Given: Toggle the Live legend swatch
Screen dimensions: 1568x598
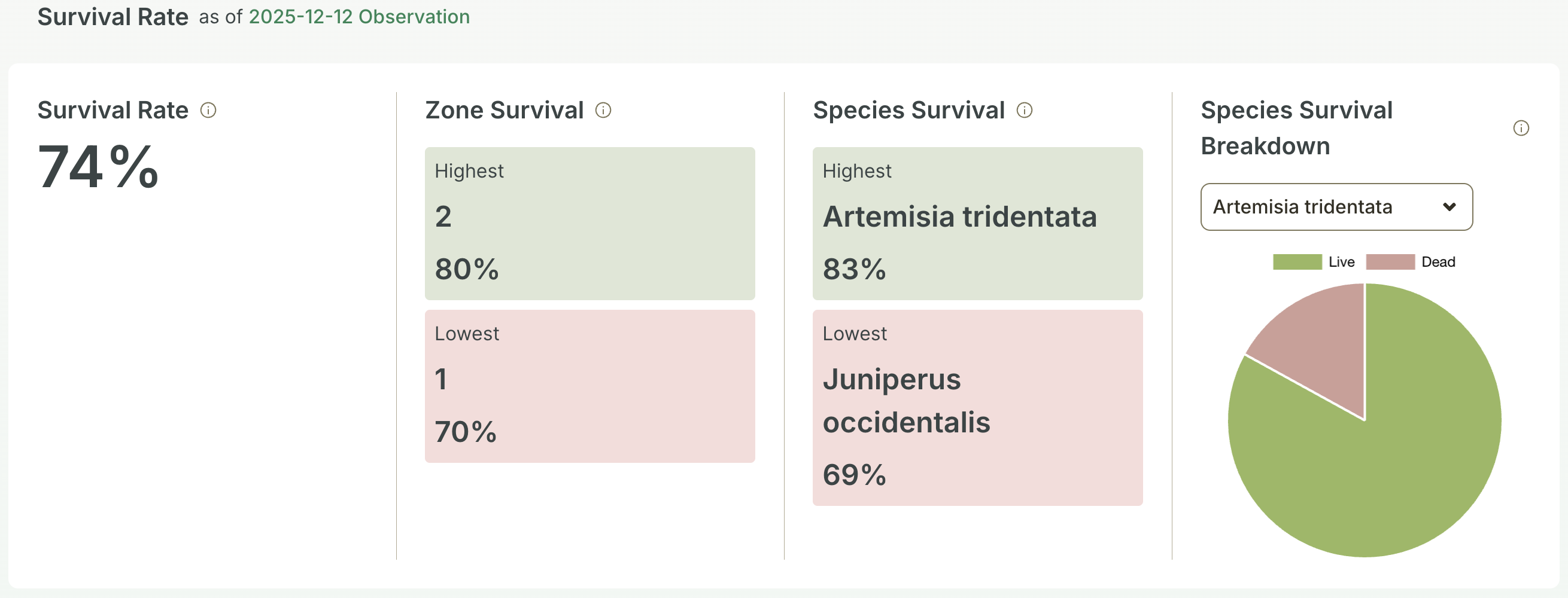Looking at the screenshot, I should [1297, 261].
